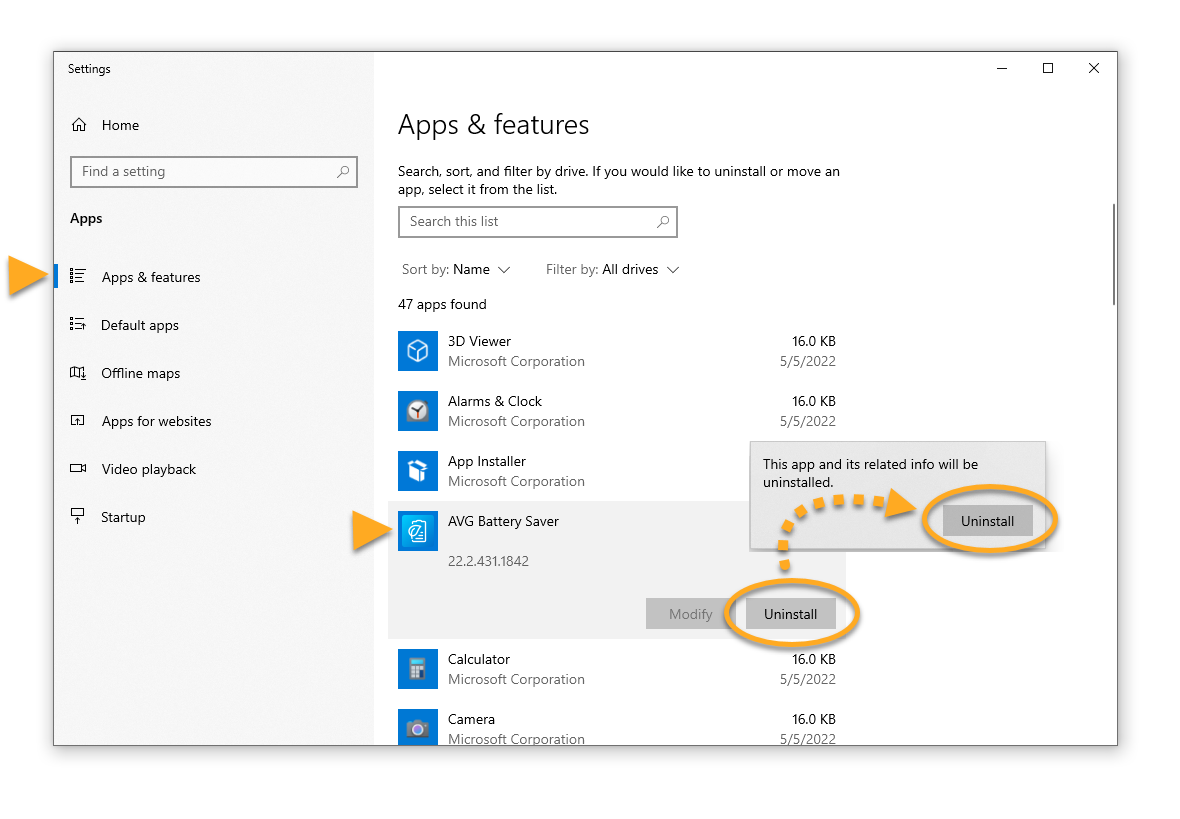Click the Alarms & Clock app icon
This screenshot has width=1180, height=819.
[418, 411]
